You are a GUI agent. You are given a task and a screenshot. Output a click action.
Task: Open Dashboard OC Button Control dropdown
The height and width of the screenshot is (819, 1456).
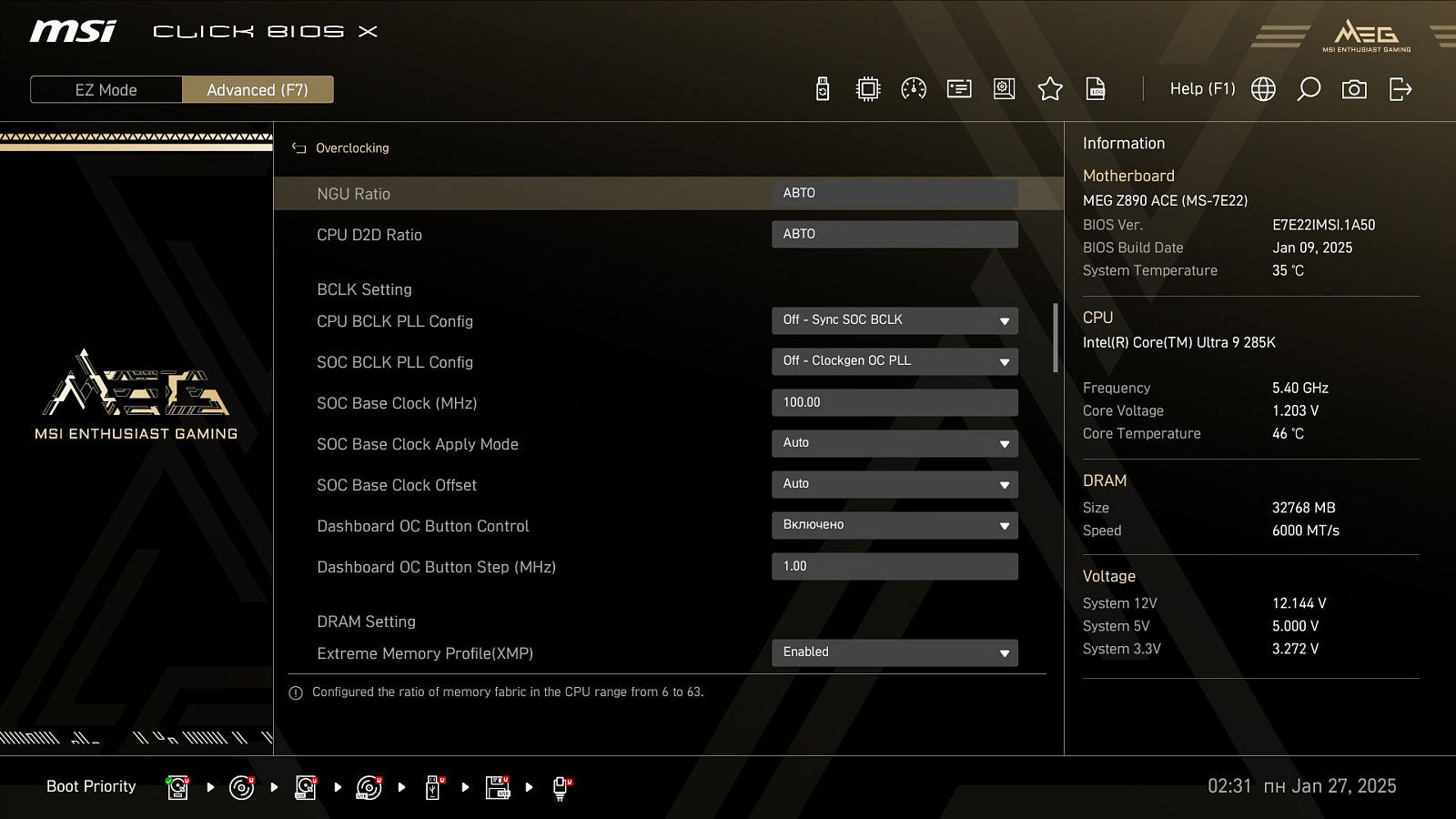tap(895, 525)
